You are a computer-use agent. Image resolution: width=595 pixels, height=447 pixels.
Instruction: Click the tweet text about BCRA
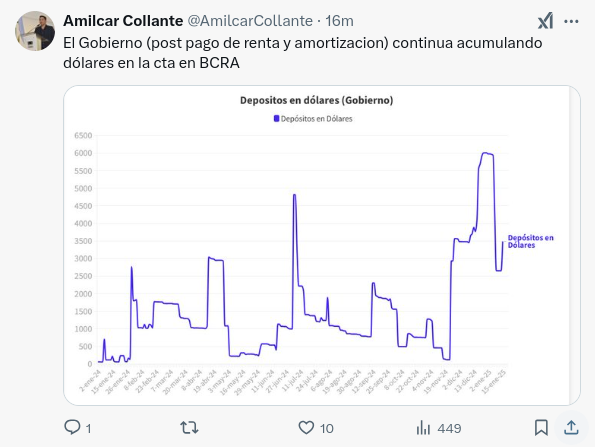302,53
